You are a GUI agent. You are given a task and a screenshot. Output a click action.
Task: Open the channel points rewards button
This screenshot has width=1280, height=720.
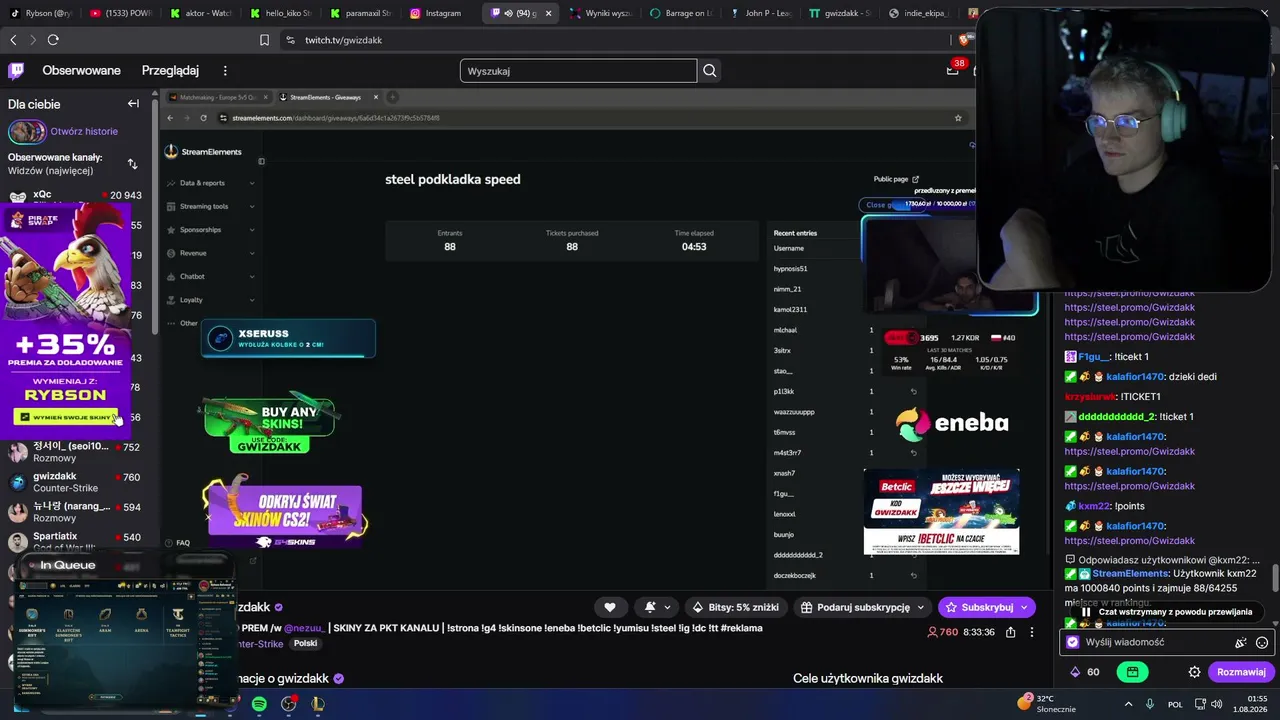pos(1132,672)
